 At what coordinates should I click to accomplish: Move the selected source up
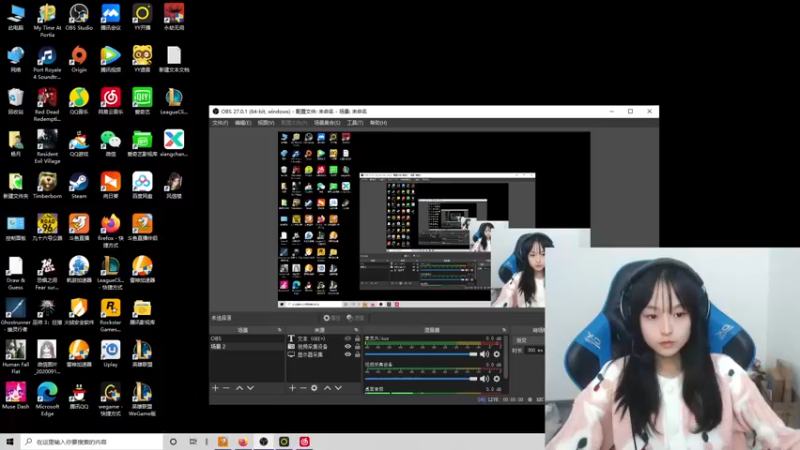[327, 388]
